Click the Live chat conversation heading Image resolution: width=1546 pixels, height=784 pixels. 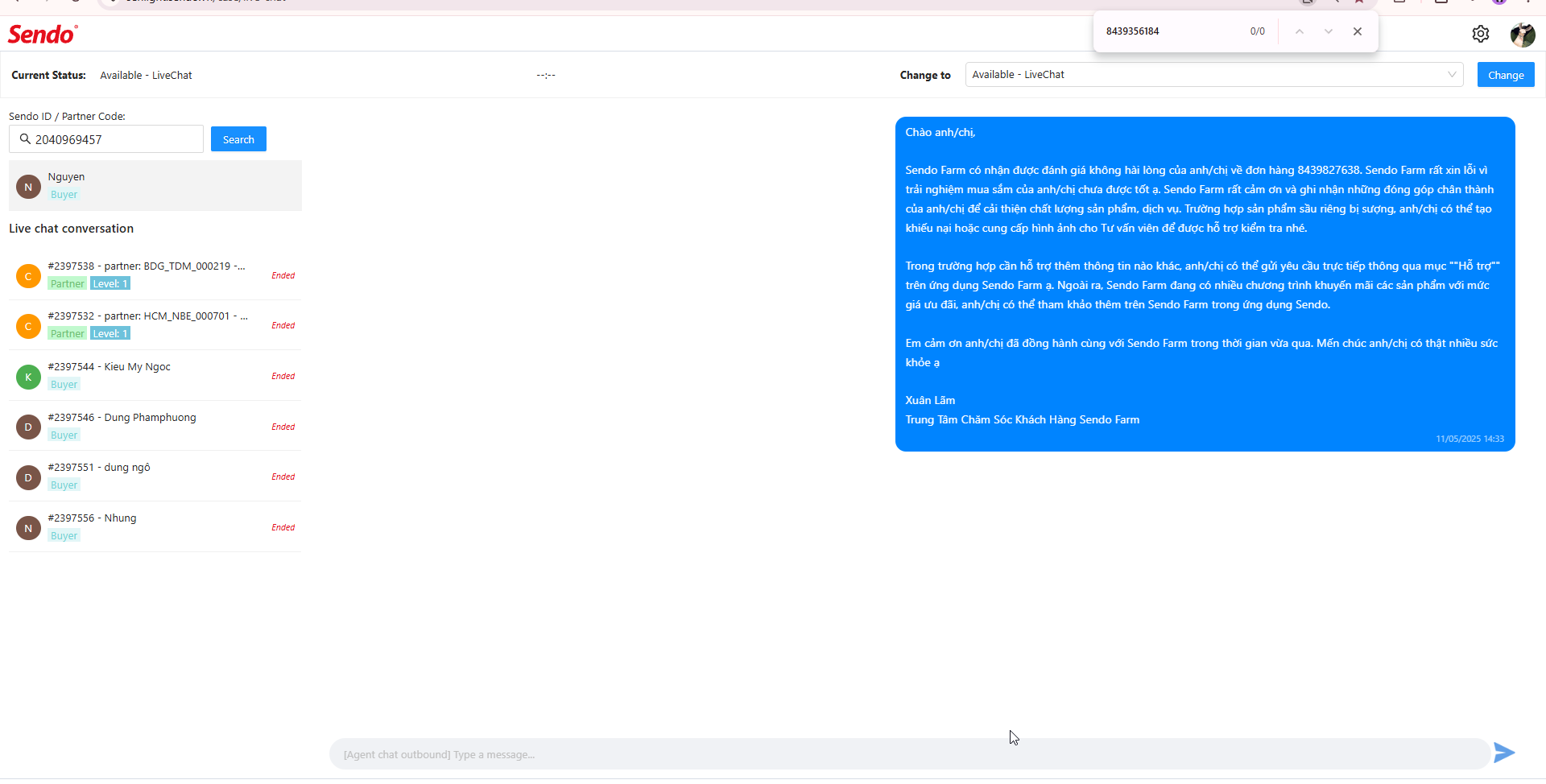(x=71, y=229)
